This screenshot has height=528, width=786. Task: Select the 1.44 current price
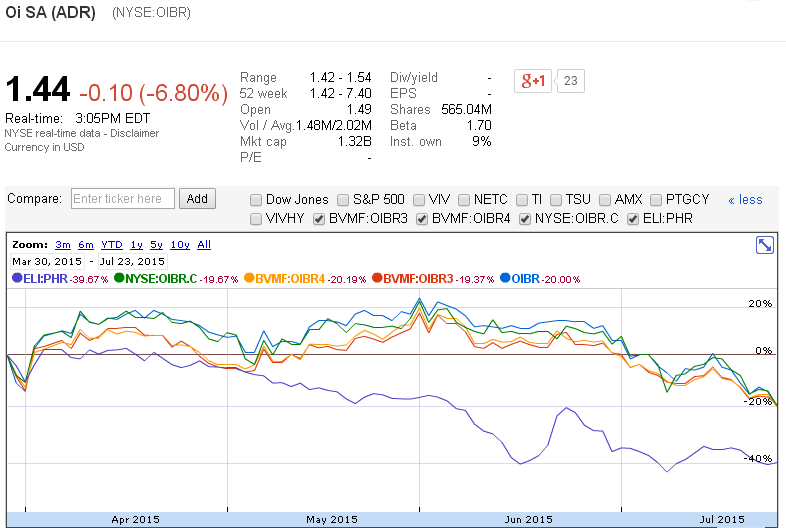[38, 89]
